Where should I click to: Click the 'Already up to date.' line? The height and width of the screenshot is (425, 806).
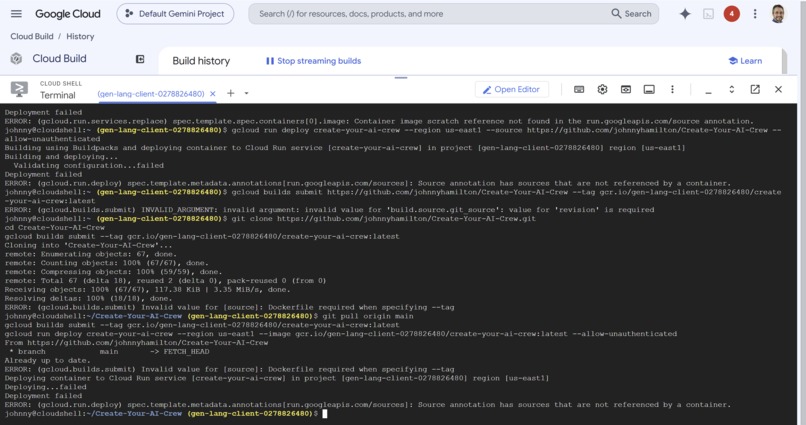[x=47, y=360]
